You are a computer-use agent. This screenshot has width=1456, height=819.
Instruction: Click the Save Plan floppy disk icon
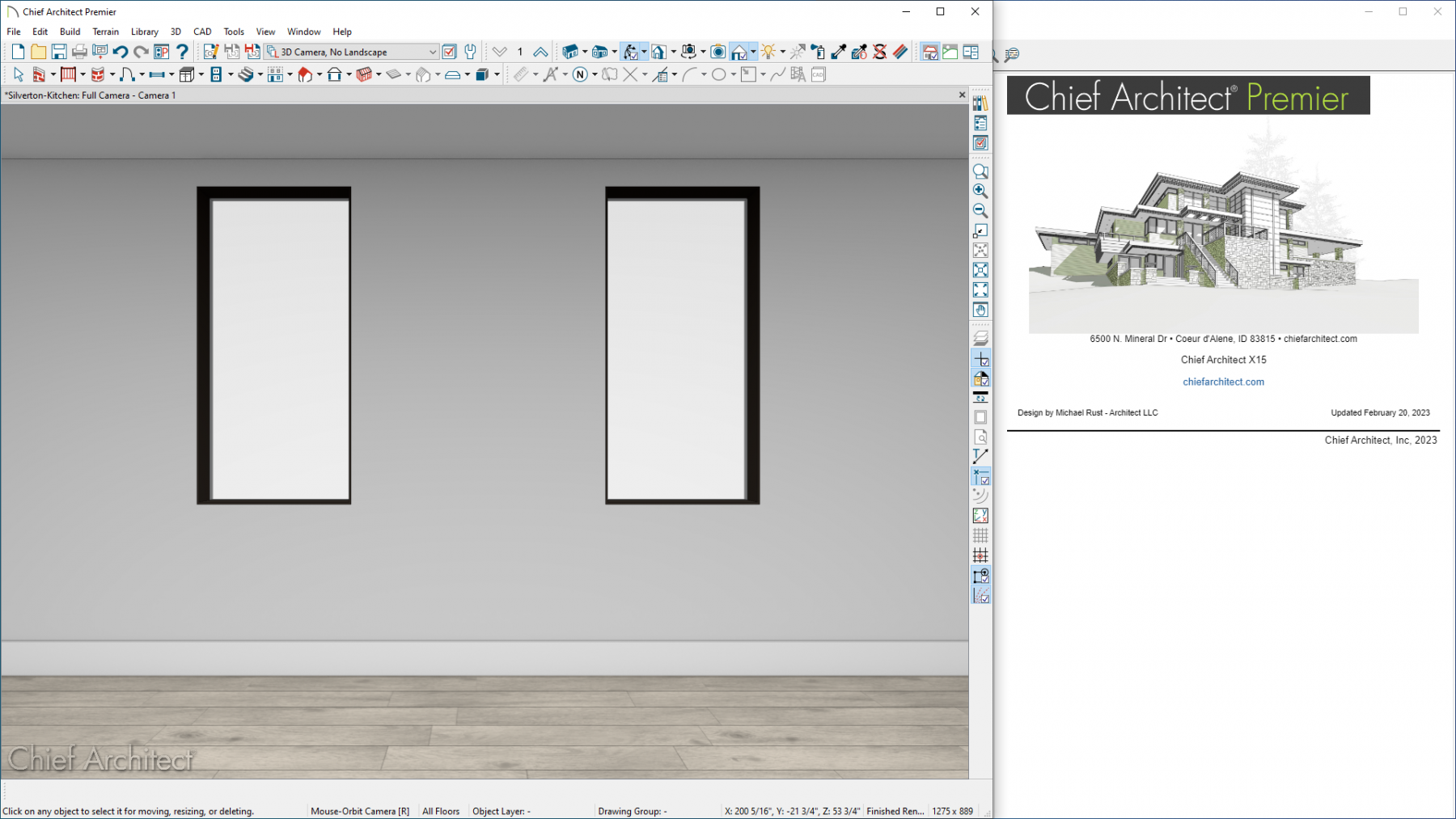[x=59, y=52]
